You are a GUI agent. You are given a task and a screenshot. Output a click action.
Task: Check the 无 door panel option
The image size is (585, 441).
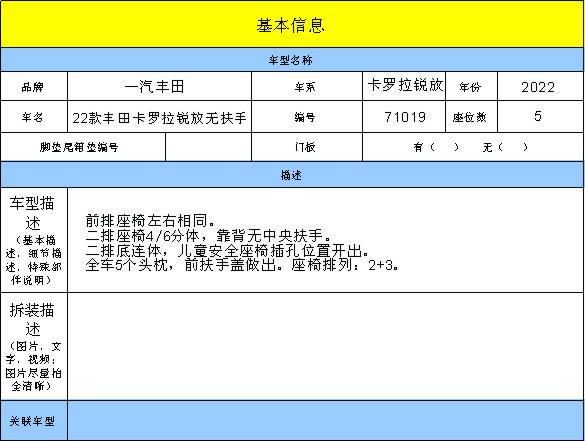505,147
